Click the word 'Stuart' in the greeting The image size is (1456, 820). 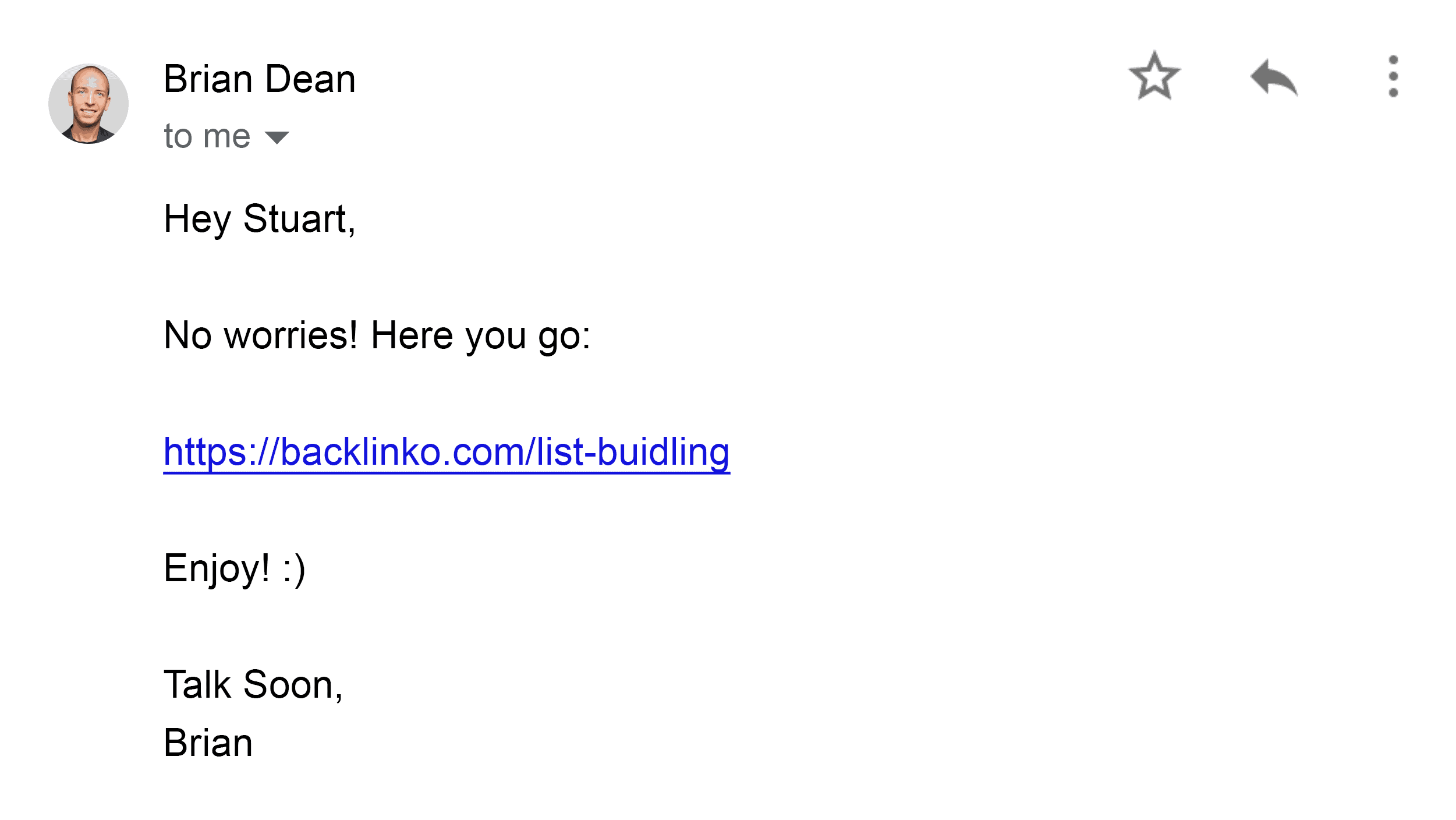296,218
